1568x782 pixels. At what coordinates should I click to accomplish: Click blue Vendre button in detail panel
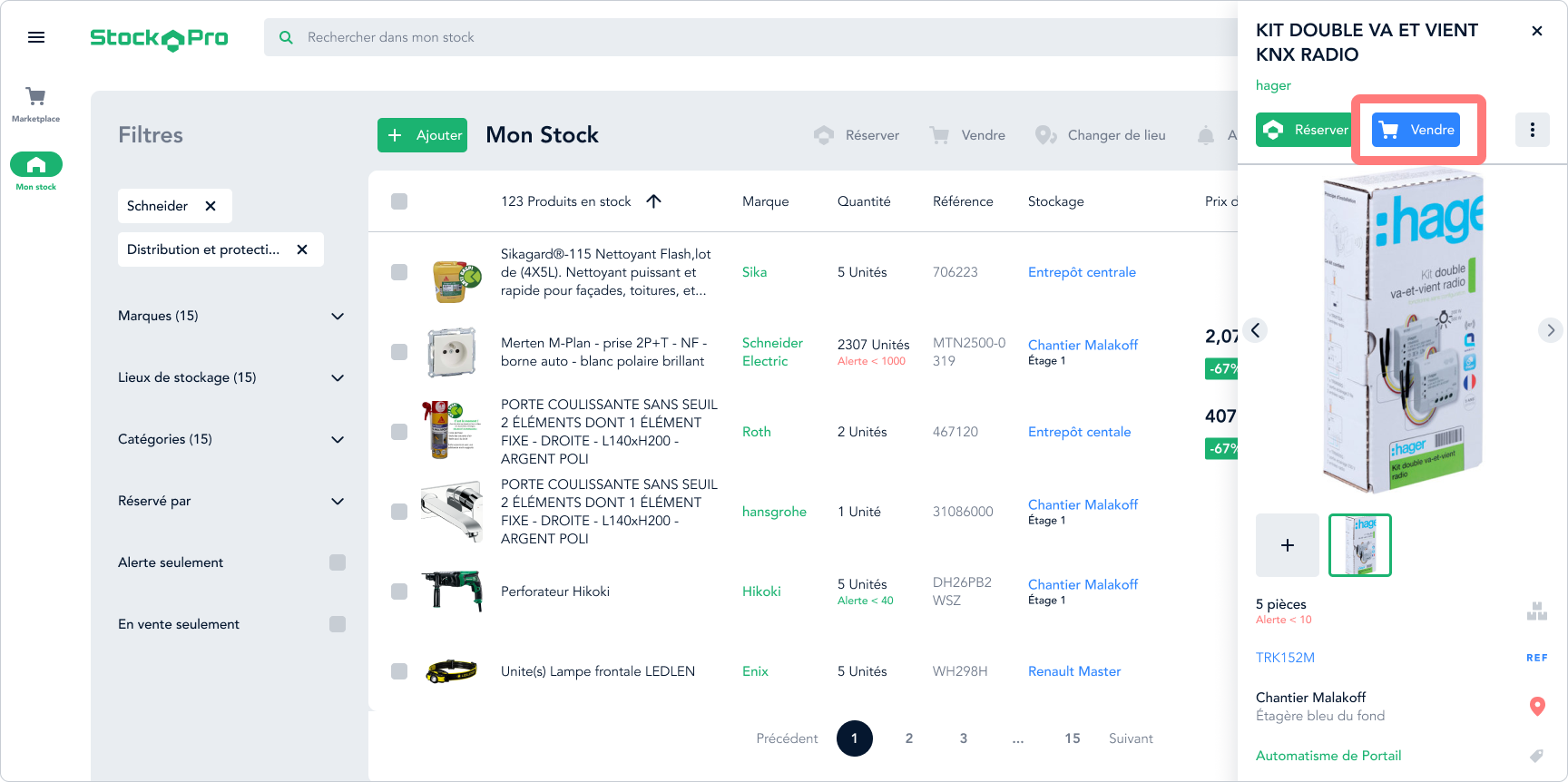[x=1416, y=130]
